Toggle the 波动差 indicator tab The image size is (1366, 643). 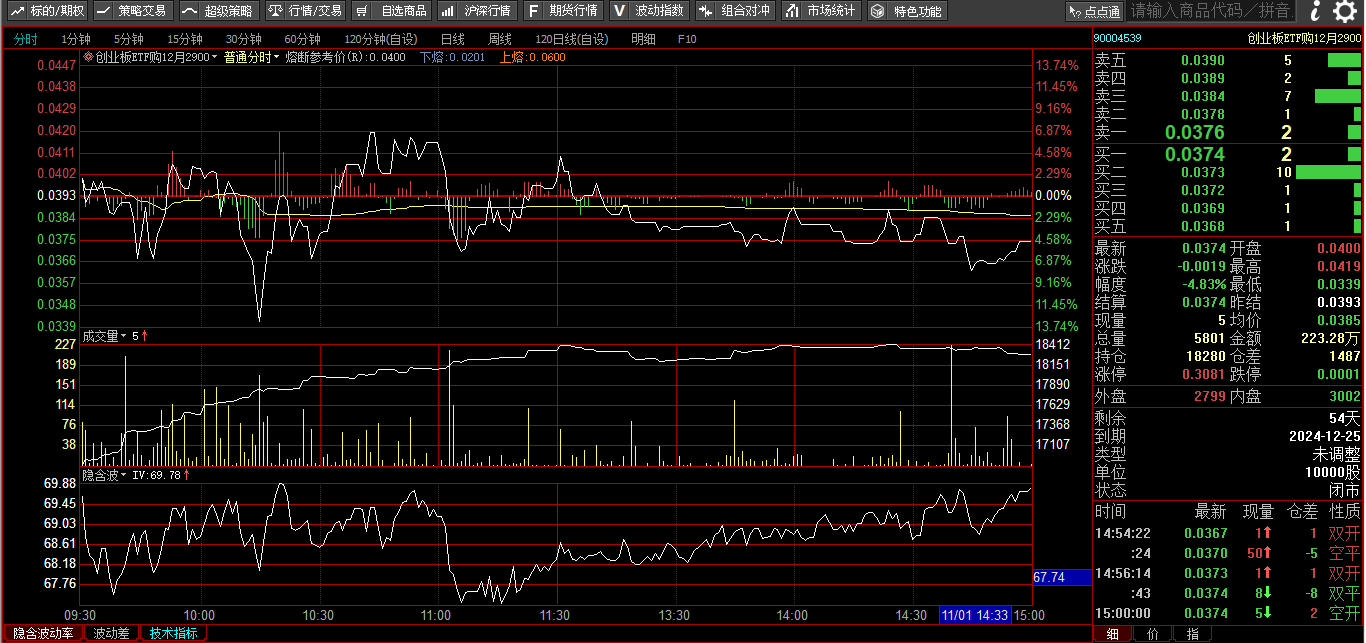coord(111,633)
